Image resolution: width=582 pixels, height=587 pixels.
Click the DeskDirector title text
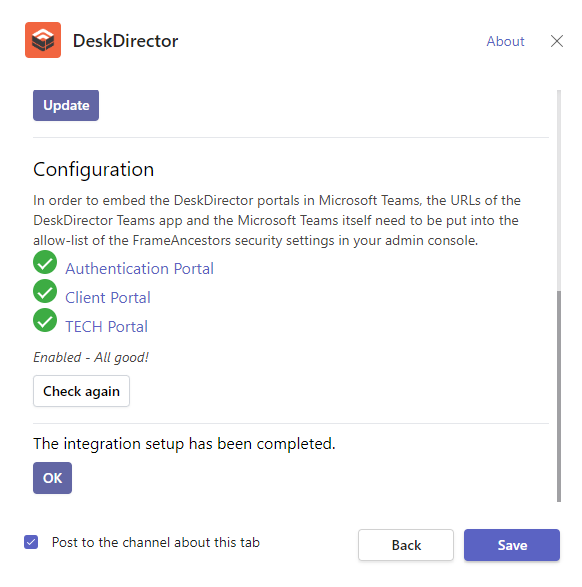125,41
